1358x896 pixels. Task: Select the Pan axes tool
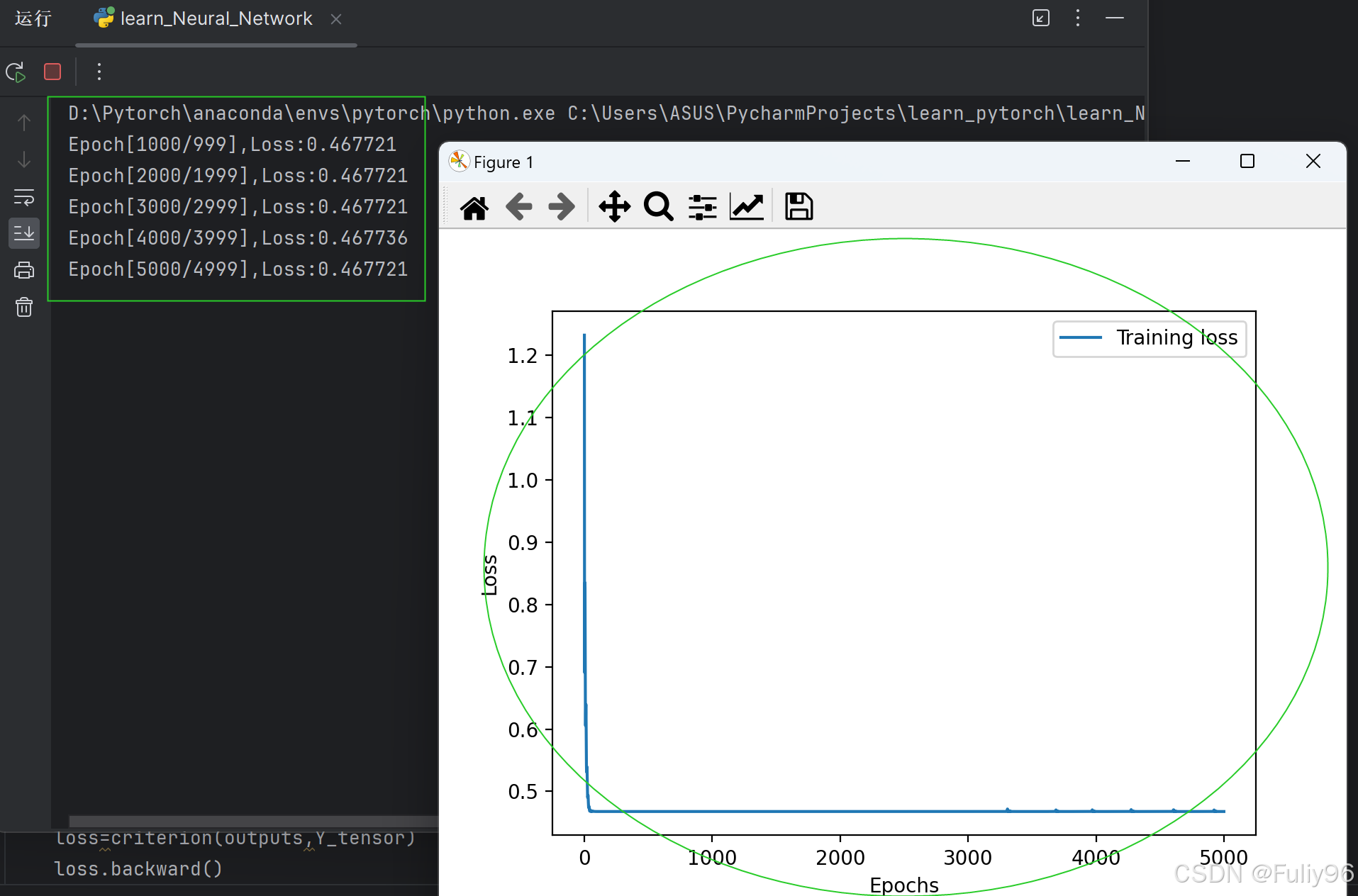615,207
